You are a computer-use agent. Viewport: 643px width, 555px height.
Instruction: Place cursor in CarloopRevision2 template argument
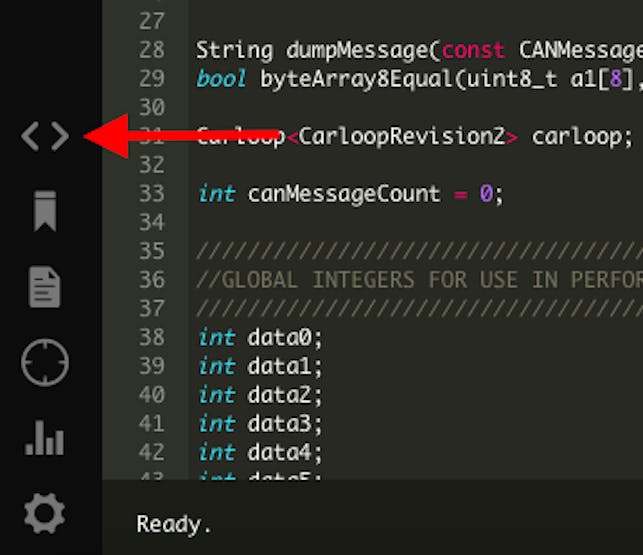tap(401, 136)
